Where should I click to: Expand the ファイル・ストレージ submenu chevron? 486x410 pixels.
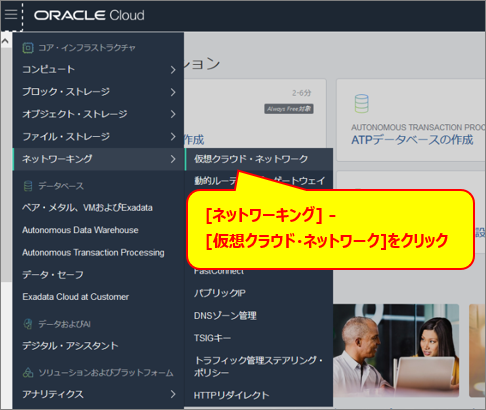point(173,137)
